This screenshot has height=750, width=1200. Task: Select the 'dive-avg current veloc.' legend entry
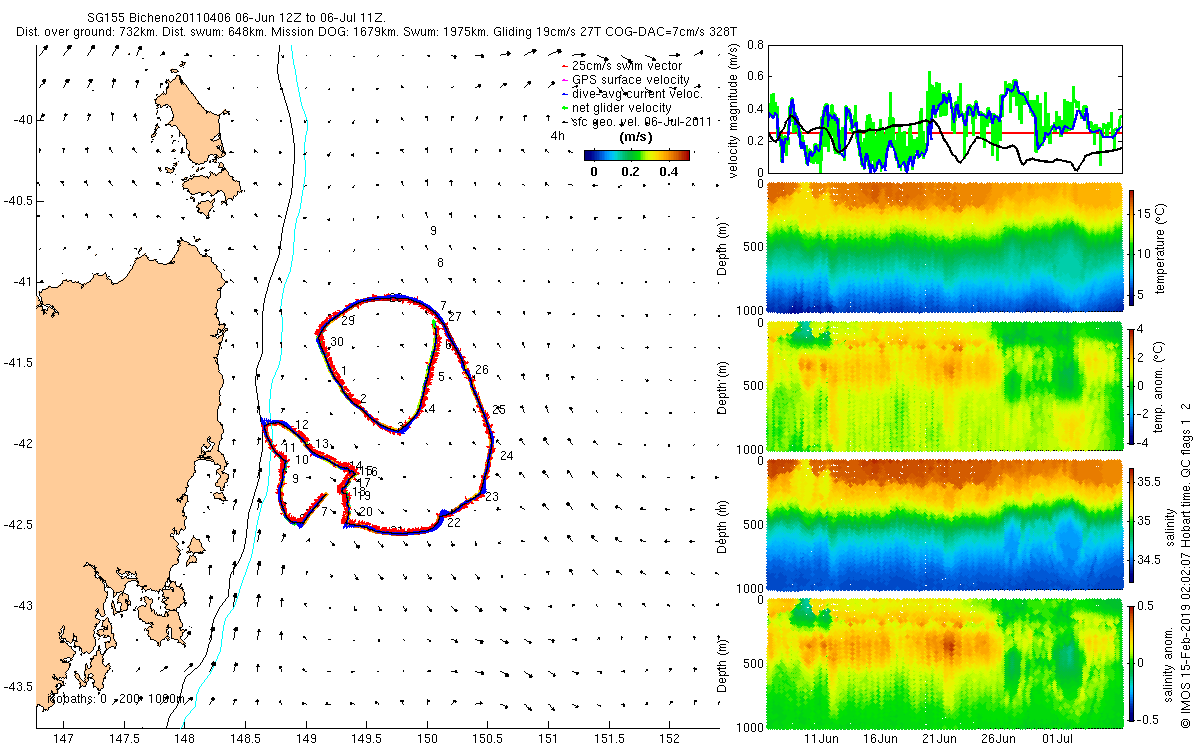coord(633,93)
